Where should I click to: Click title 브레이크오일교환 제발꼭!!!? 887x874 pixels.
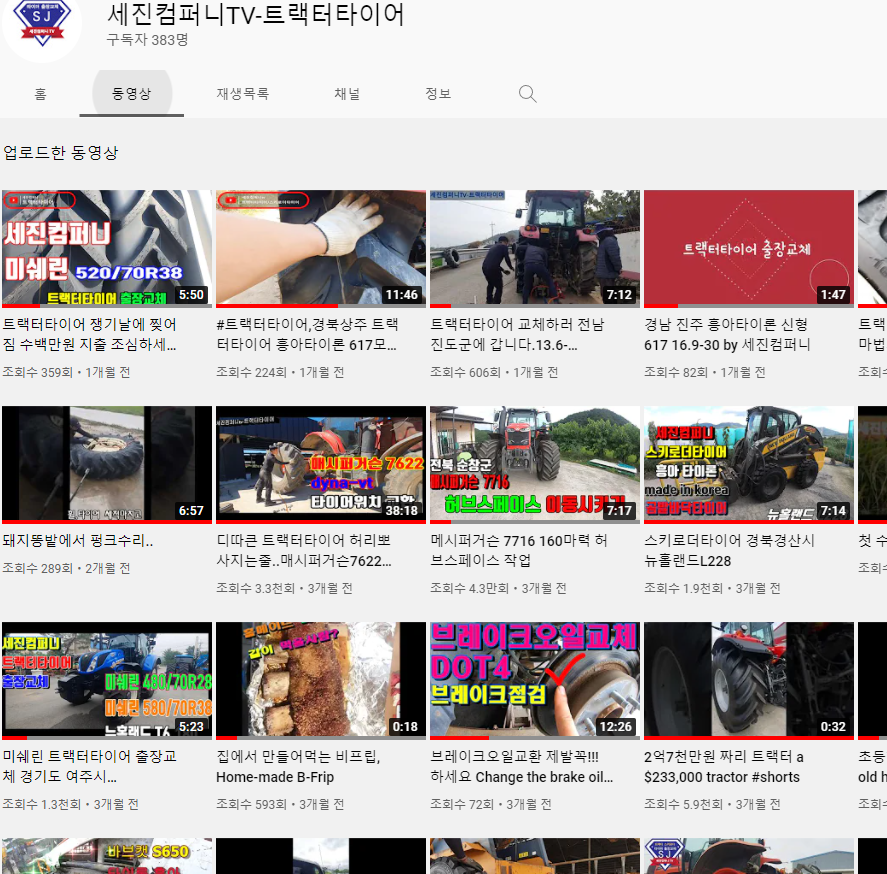tap(522, 767)
